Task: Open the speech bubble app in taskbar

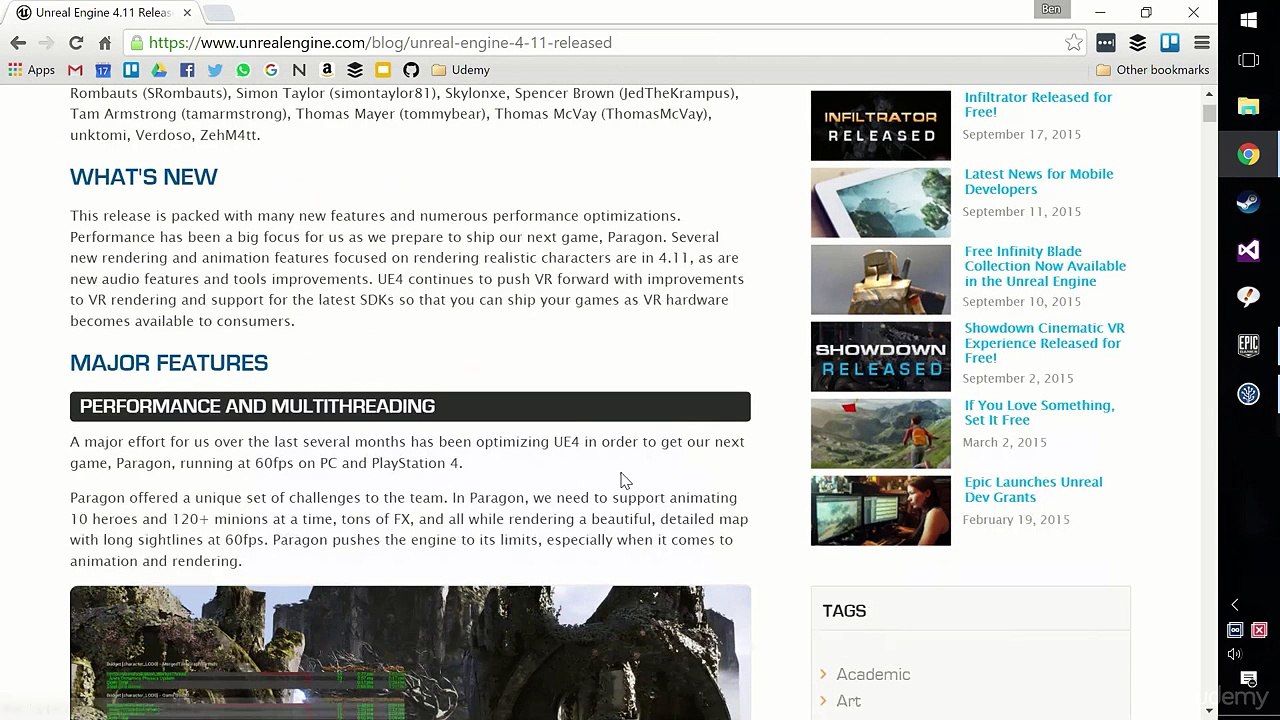Action: point(1248,298)
